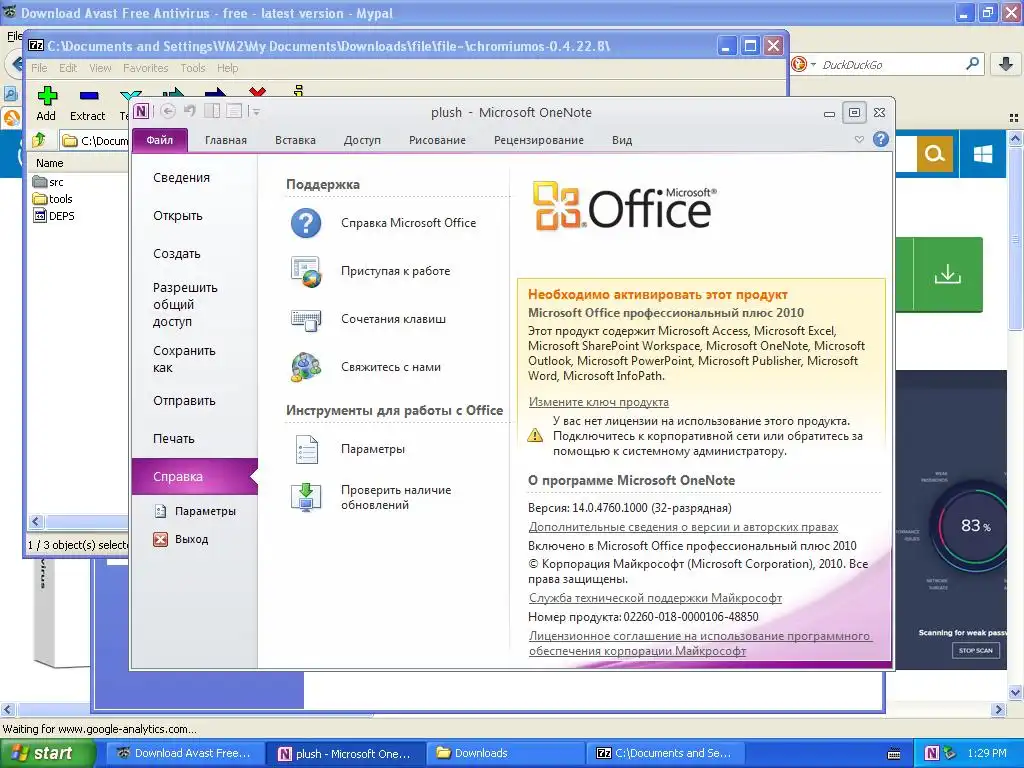Select Разрешить общий доступ in backstage menu

point(195,304)
